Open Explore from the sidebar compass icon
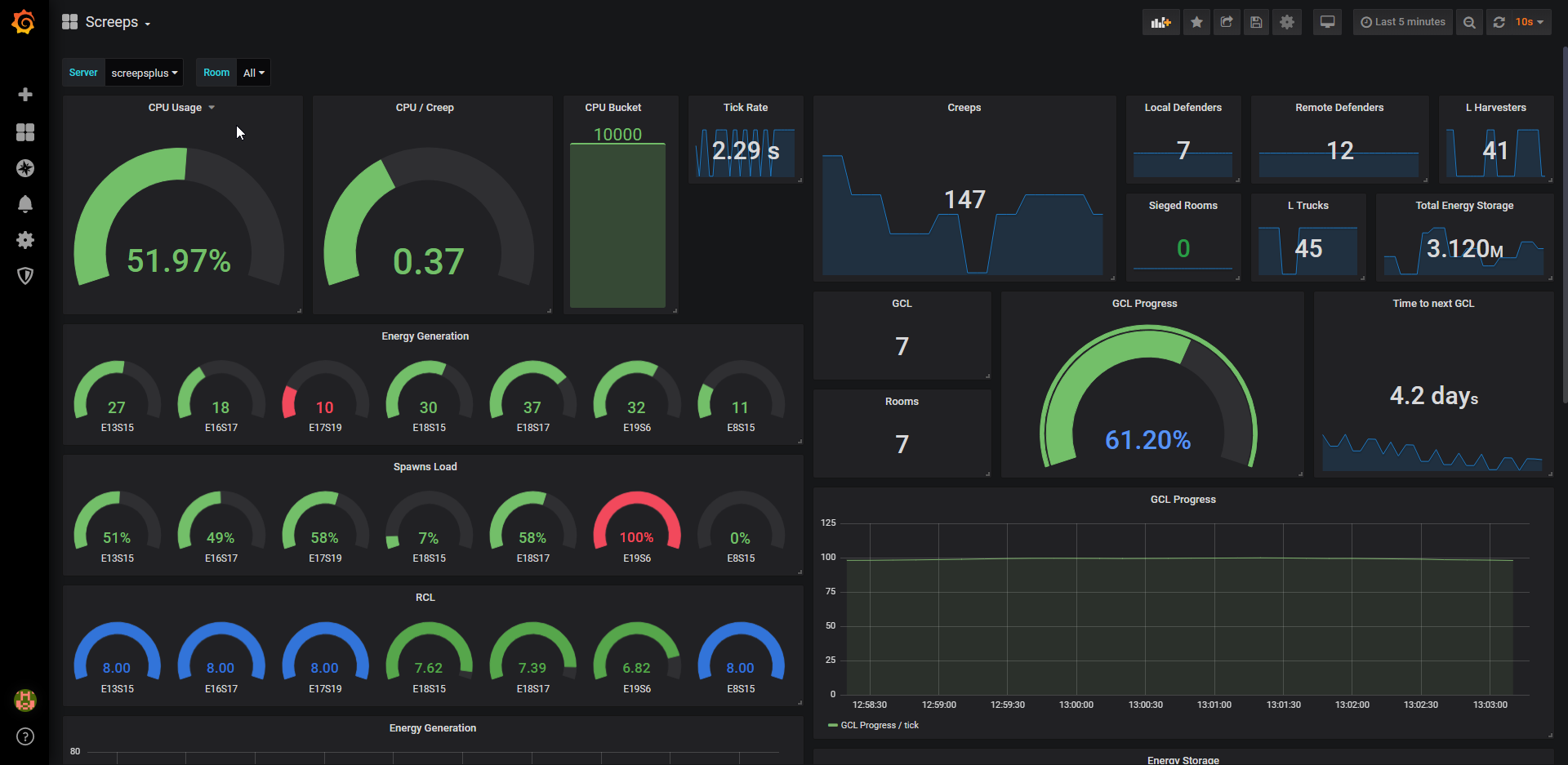 coord(25,168)
